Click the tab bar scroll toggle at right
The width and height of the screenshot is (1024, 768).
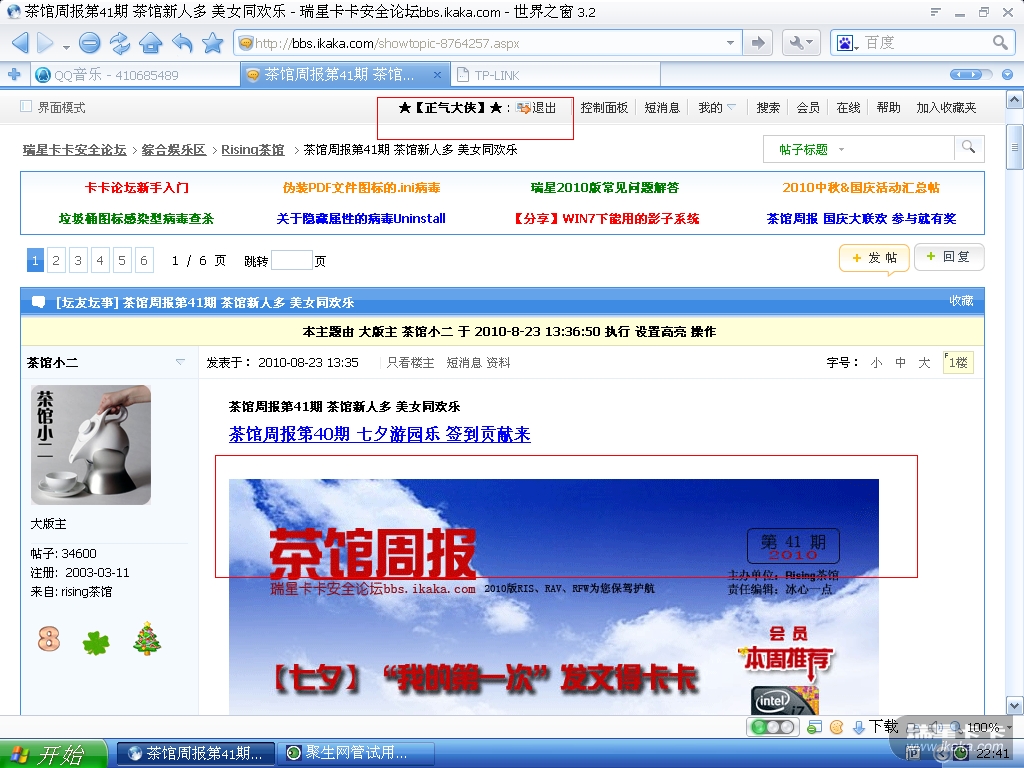coord(970,74)
